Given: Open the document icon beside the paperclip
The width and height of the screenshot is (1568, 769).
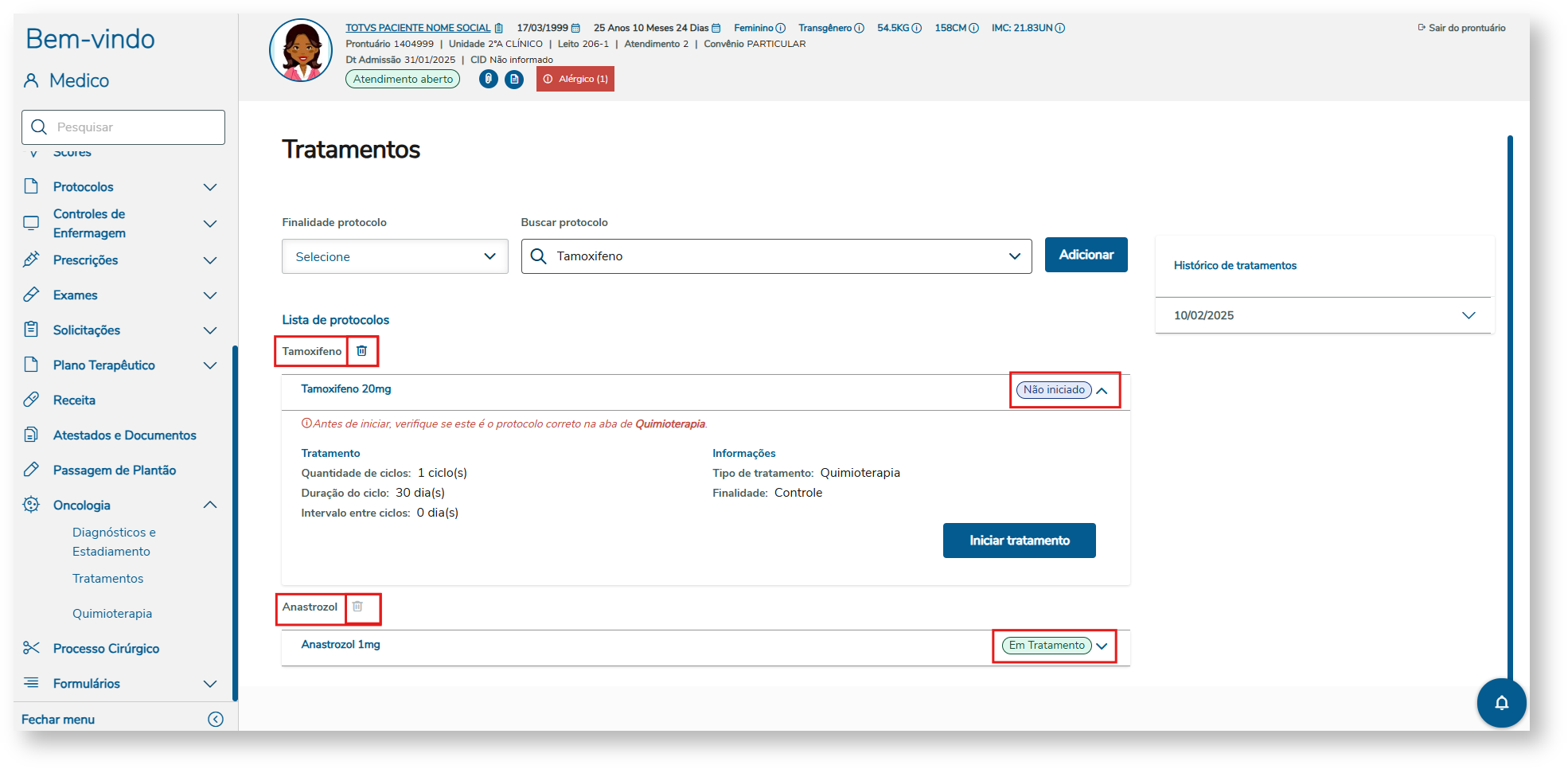Looking at the screenshot, I should click(x=514, y=79).
